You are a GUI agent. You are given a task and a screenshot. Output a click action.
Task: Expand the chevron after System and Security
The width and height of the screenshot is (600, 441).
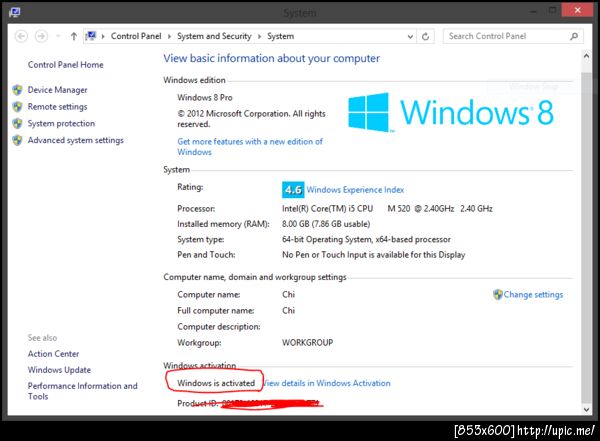point(259,37)
